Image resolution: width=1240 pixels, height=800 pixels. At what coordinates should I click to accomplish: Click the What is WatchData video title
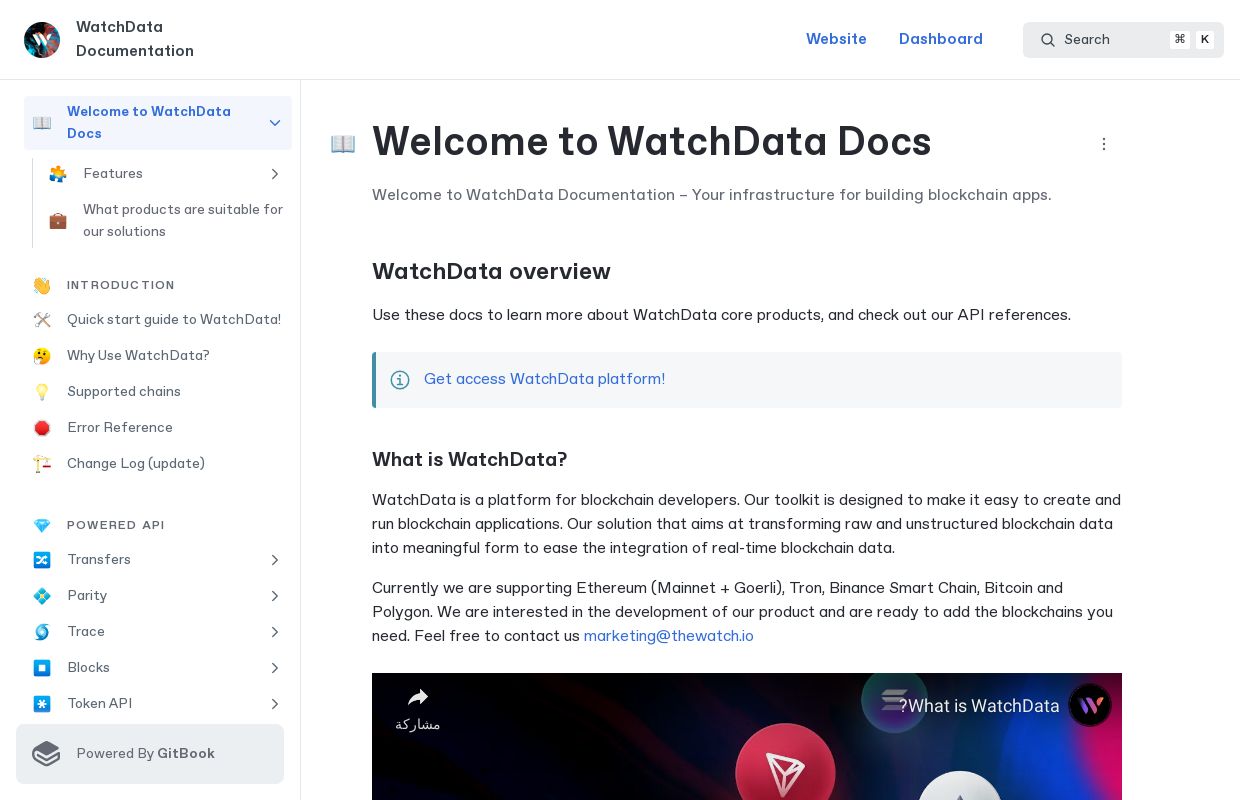tap(979, 706)
